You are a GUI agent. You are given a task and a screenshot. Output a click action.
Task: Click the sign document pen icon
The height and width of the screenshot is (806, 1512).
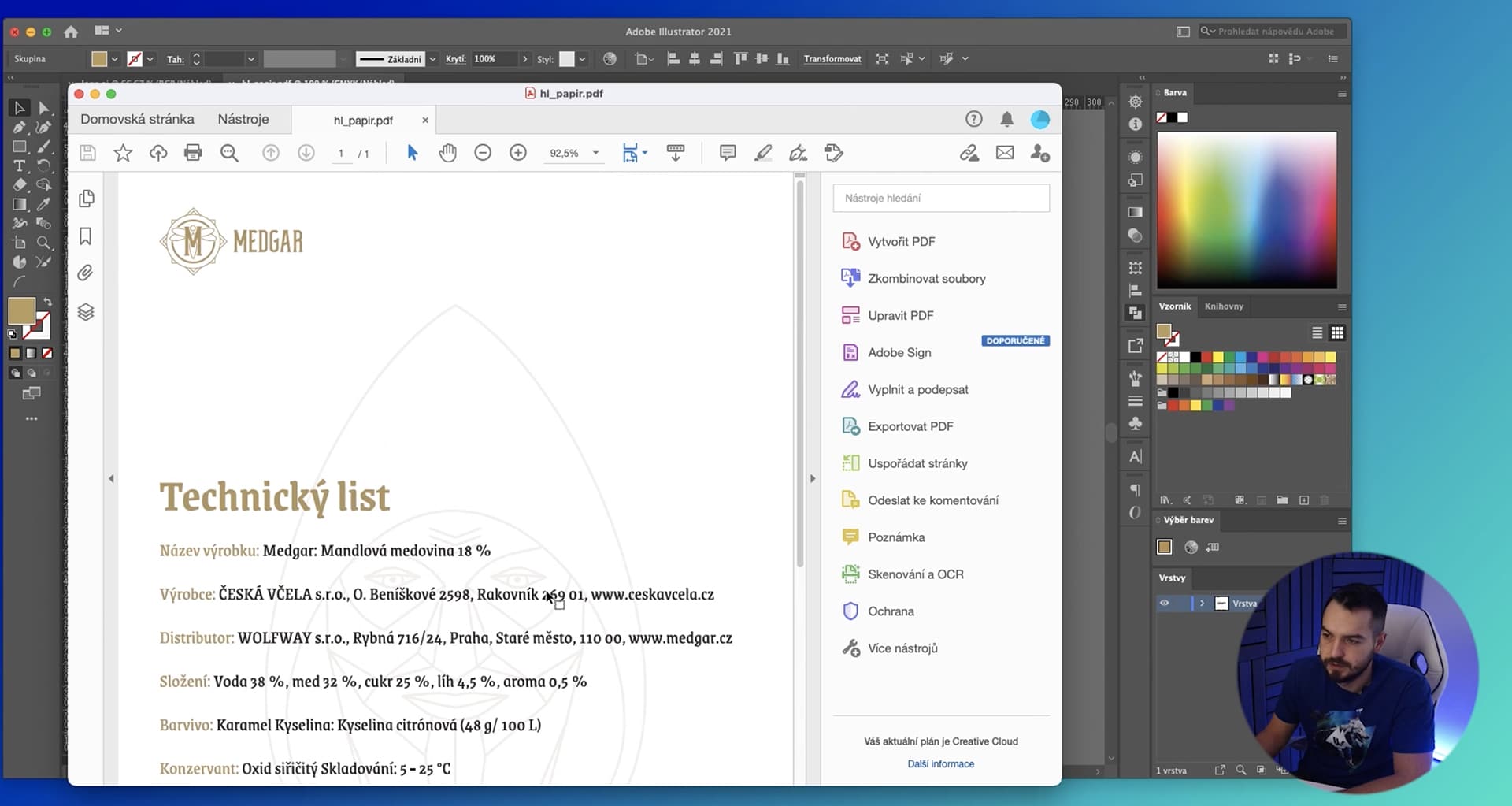pos(799,153)
